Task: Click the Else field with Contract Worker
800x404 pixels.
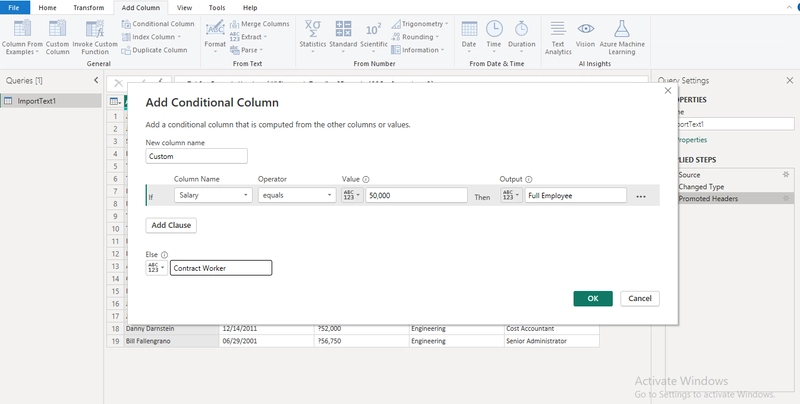Action: pos(221,268)
